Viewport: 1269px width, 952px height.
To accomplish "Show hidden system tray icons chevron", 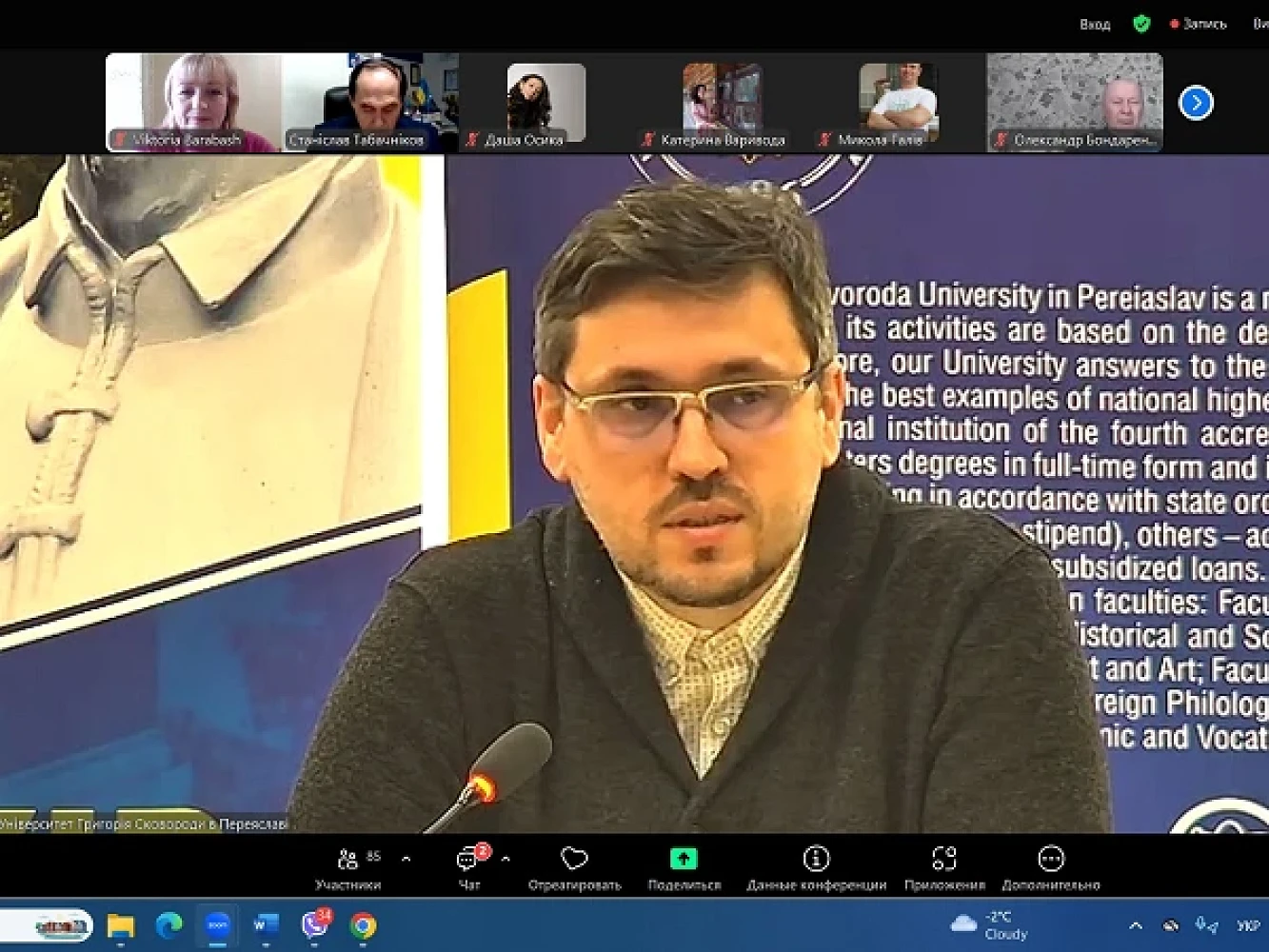I will coord(1136,925).
